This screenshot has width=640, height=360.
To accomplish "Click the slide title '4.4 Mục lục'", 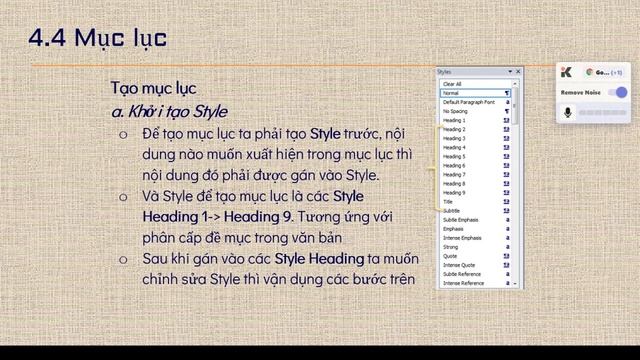I will (98, 38).
